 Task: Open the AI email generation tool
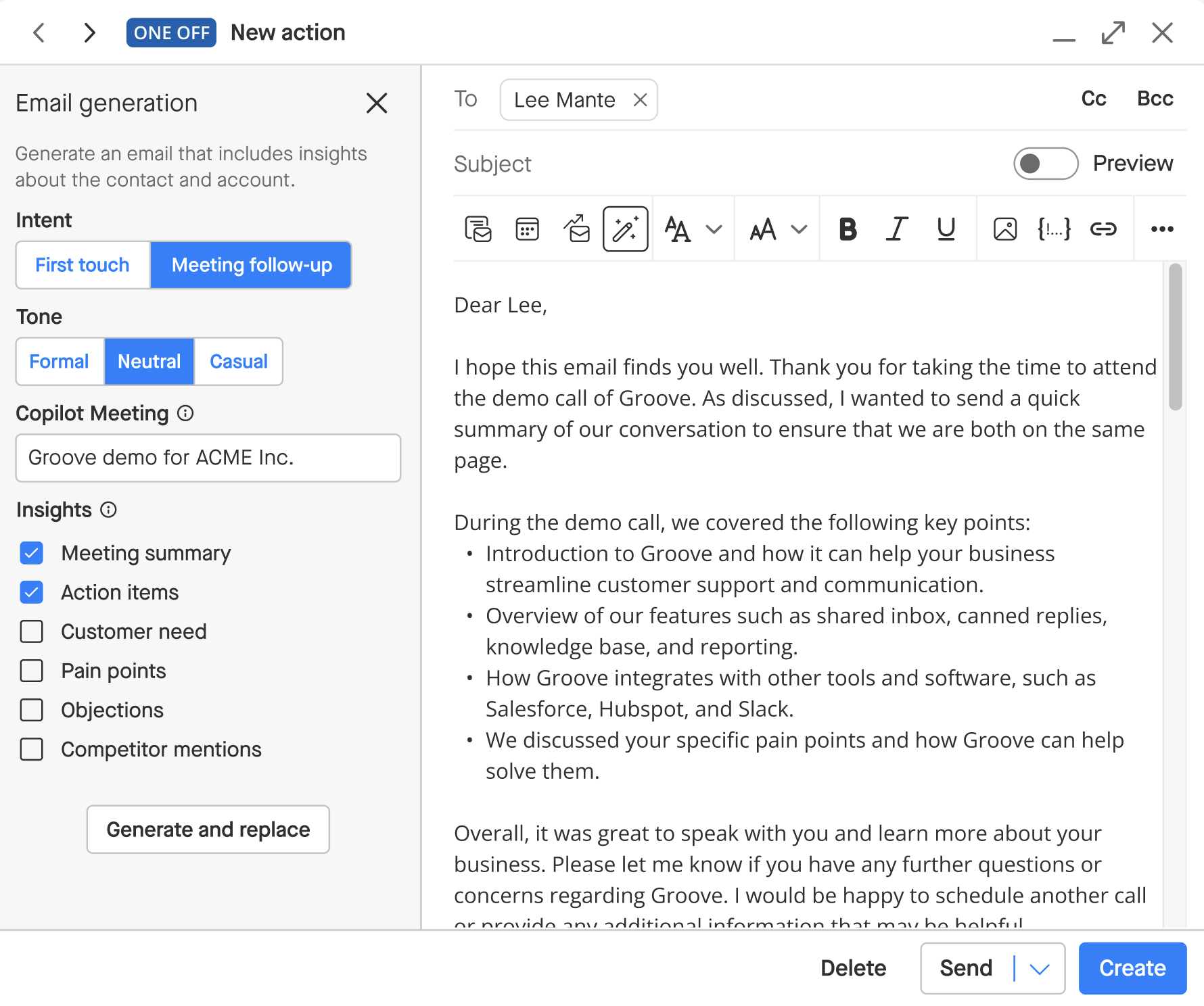coord(625,229)
